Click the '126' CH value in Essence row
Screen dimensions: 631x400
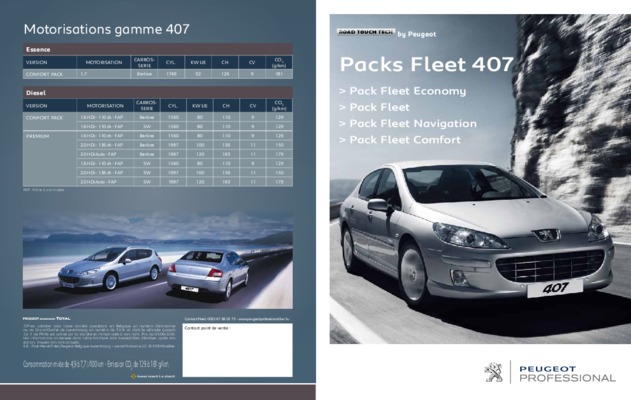pyautogui.click(x=225, y=74)
